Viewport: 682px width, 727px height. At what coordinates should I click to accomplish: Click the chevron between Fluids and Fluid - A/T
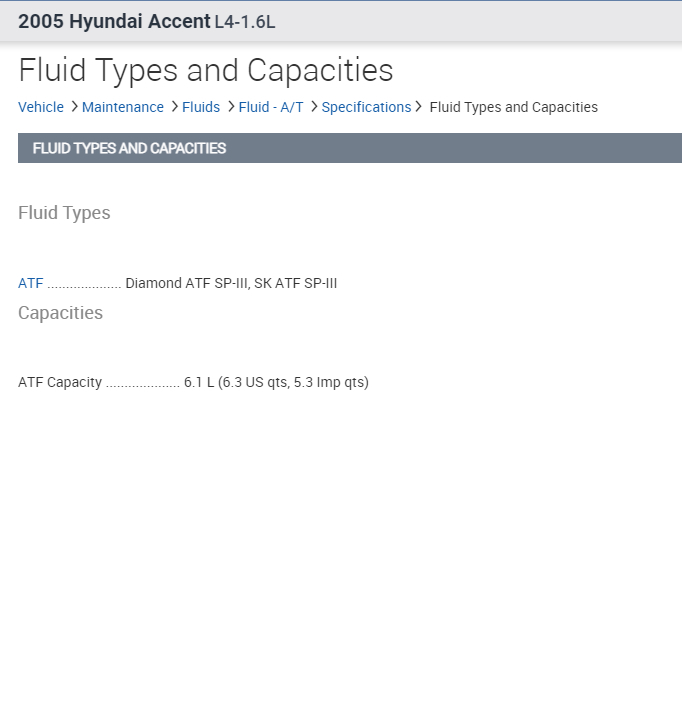[231, 106]
